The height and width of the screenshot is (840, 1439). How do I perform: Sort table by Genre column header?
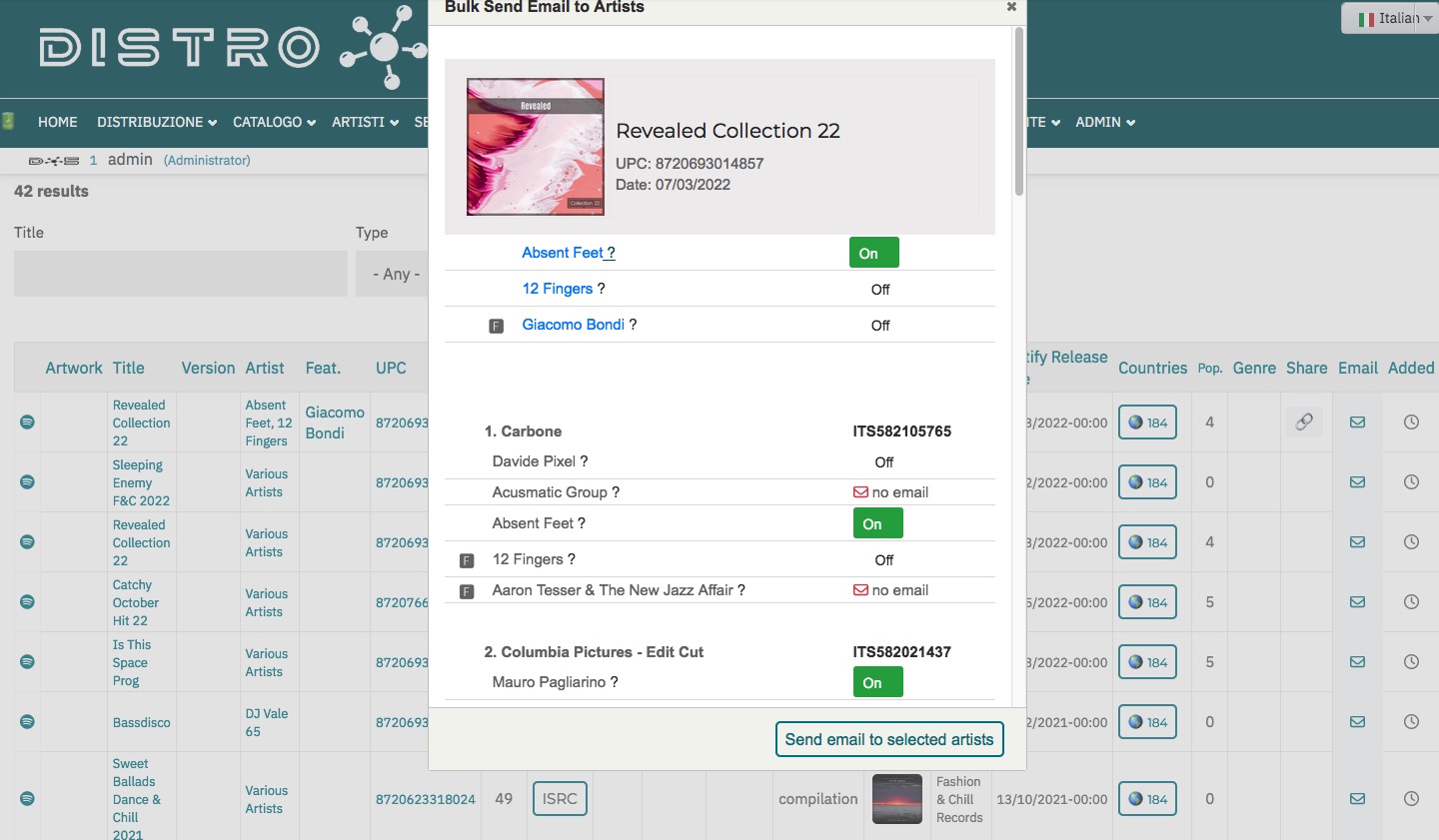click(x=1254, y=368)
